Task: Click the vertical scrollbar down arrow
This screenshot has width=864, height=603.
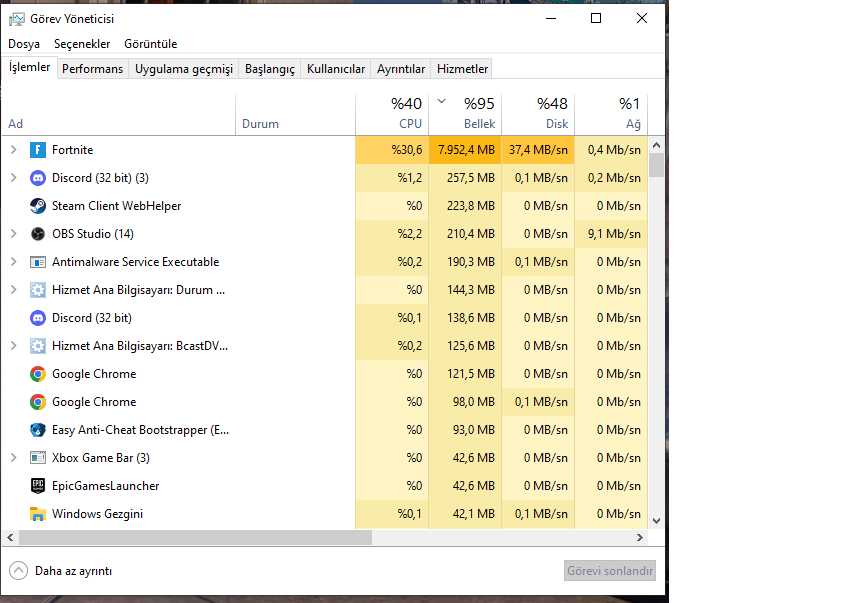Action: 656,521
